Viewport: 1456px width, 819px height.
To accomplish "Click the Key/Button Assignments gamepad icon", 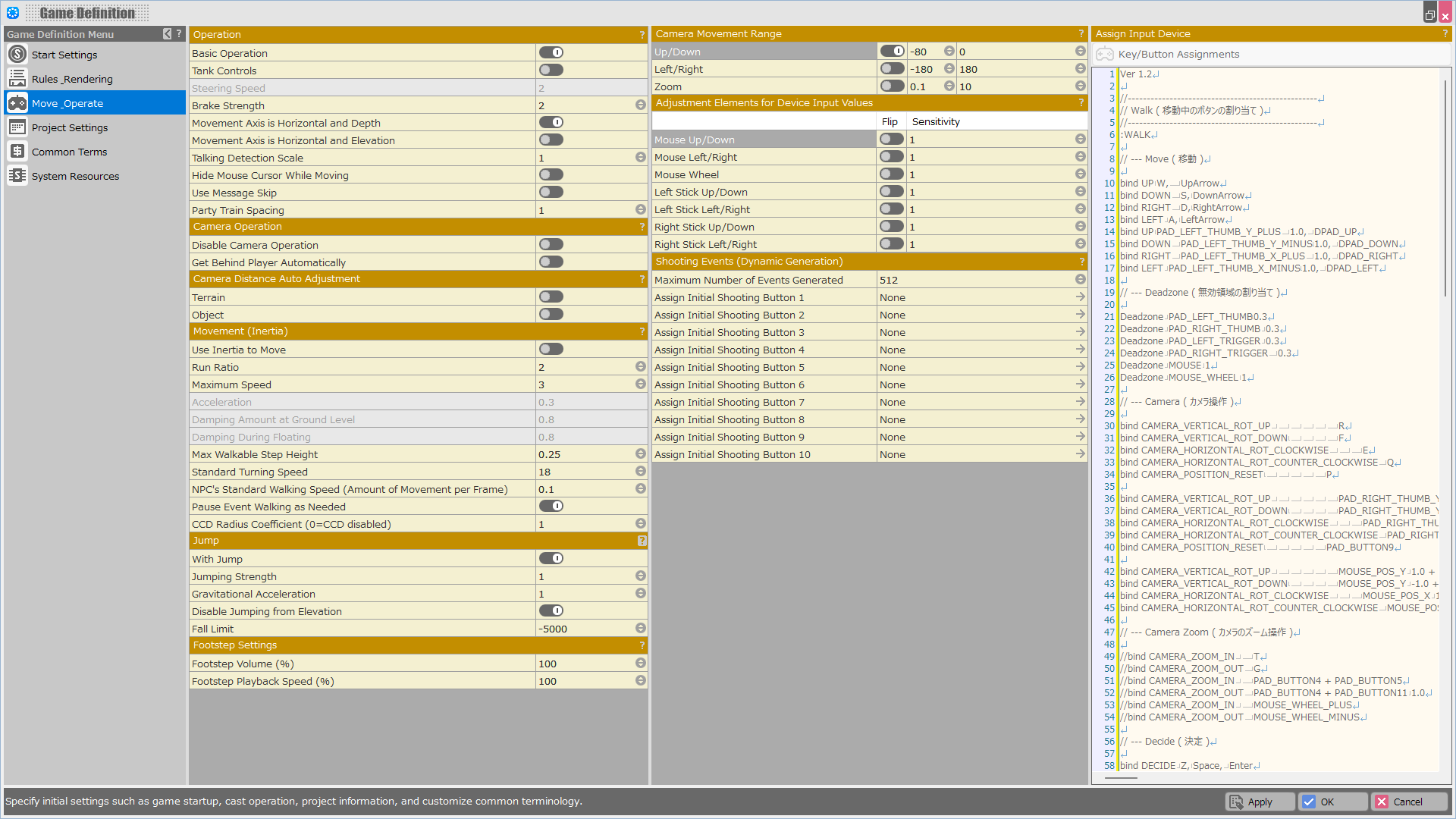I will (1105, 54).
